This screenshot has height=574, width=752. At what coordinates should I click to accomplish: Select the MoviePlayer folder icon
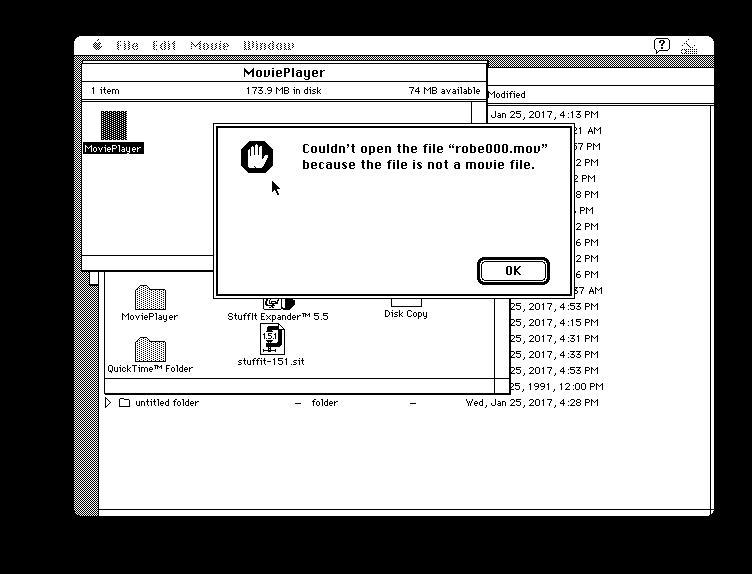(x=150, y=297)
